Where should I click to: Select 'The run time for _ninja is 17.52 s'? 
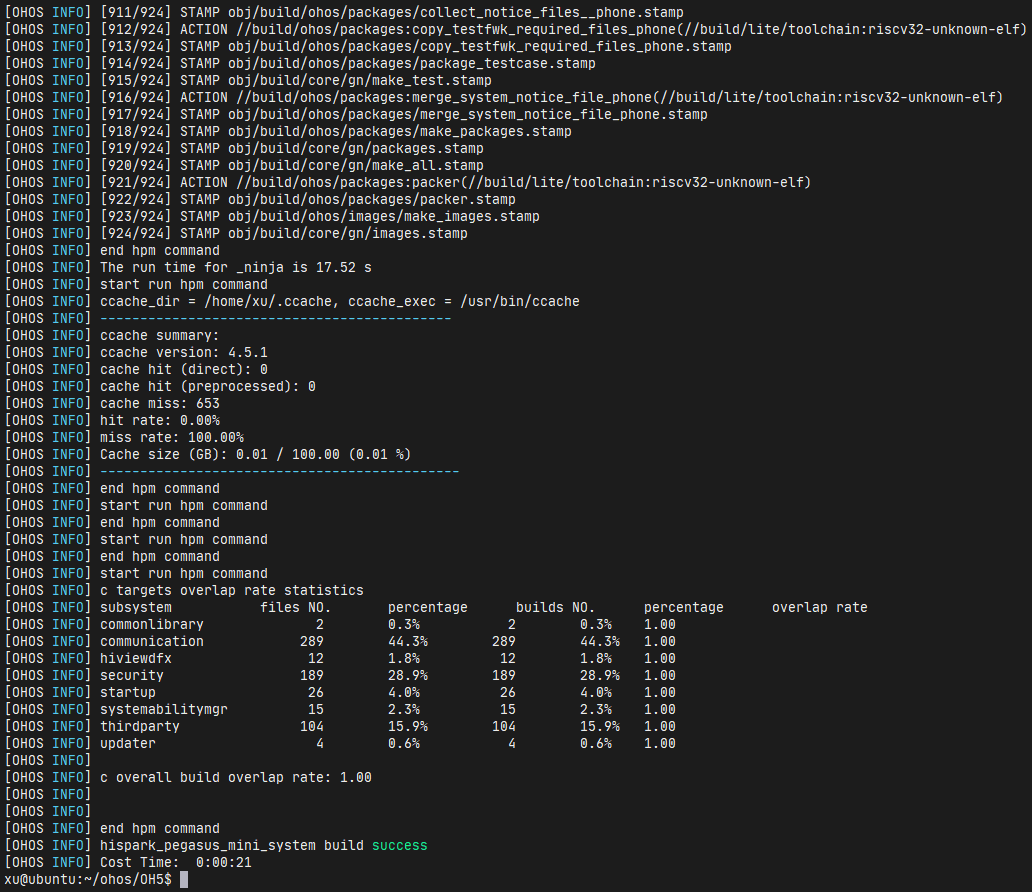pyautogui.click(x=236, y=267)
